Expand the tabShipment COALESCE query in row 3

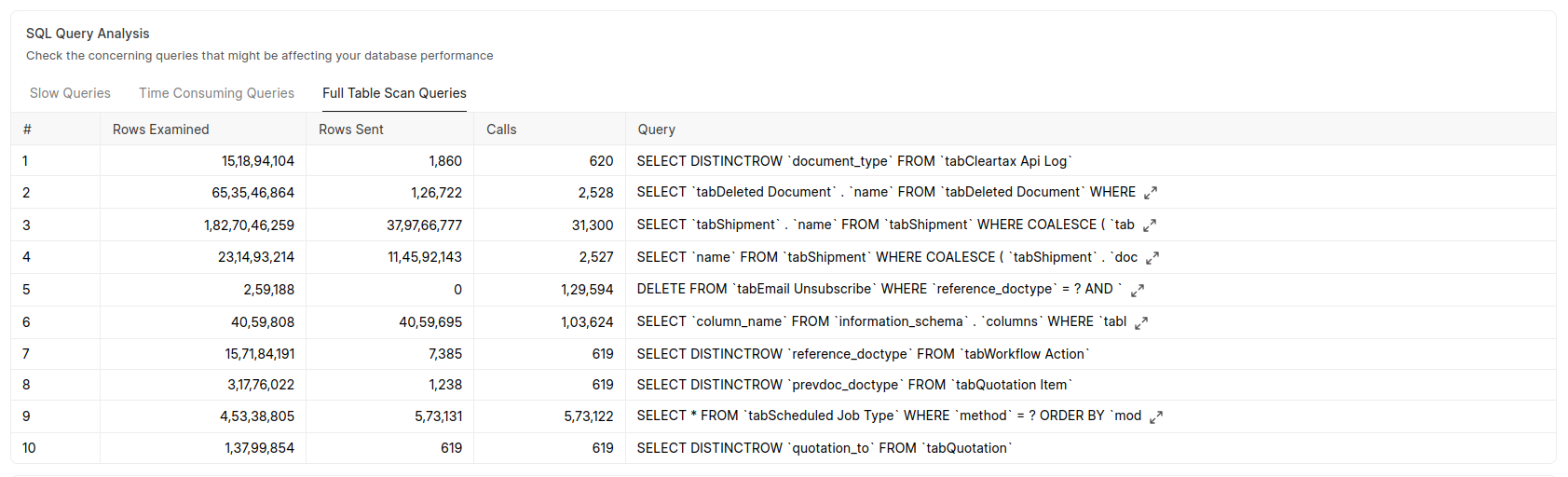point(1150,225)
